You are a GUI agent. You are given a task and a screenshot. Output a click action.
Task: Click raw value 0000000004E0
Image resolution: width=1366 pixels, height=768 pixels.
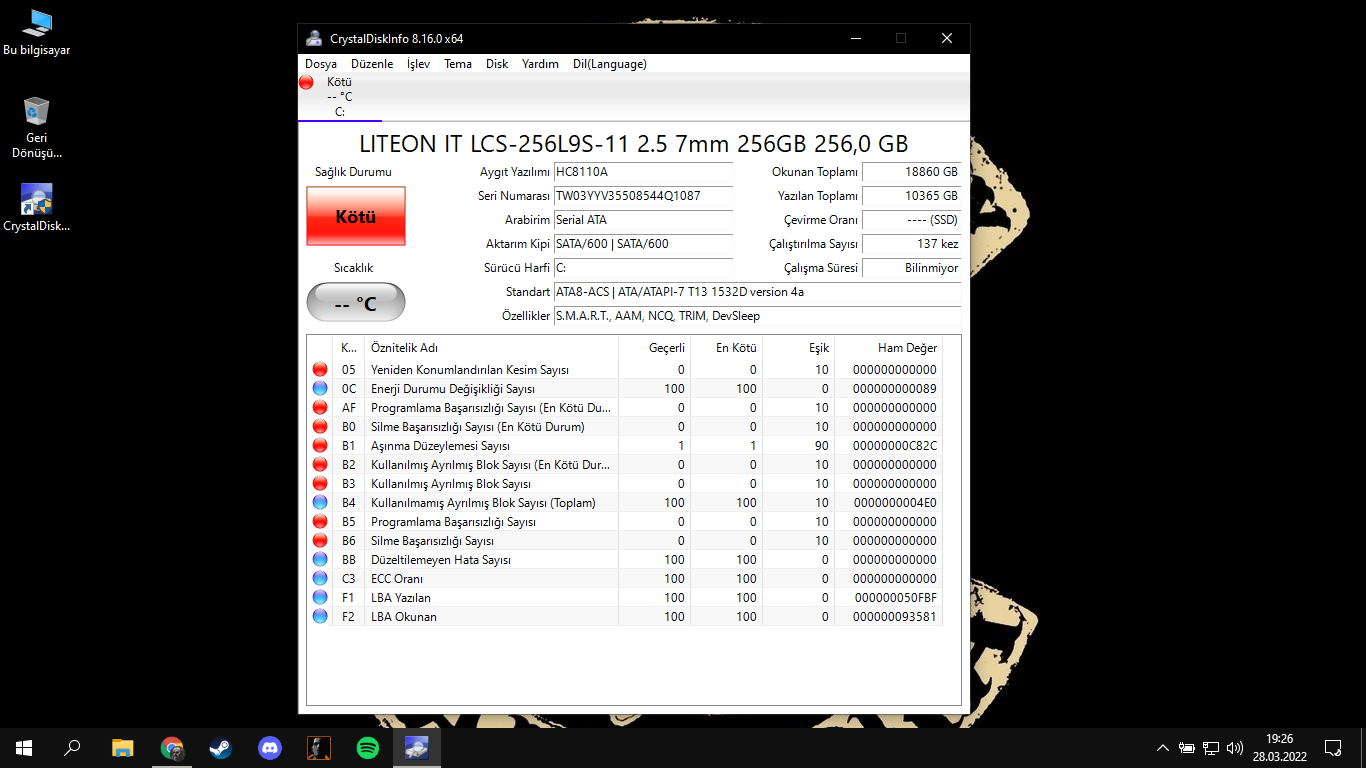click(x=895, y=503)
